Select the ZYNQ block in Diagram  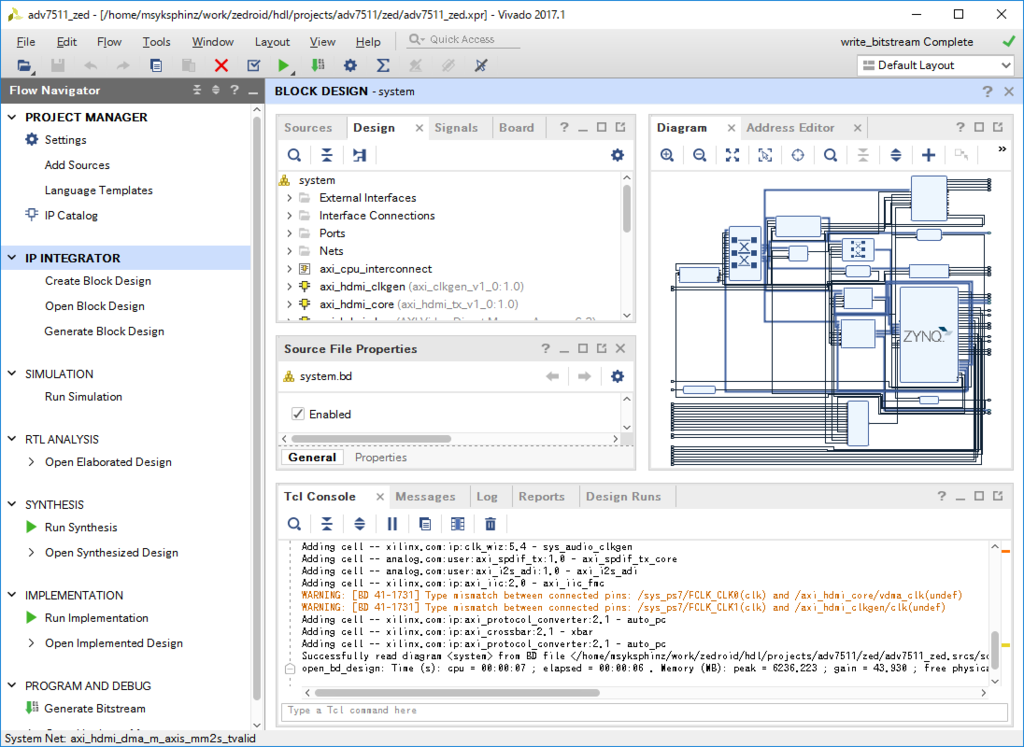tap(929, 335)
